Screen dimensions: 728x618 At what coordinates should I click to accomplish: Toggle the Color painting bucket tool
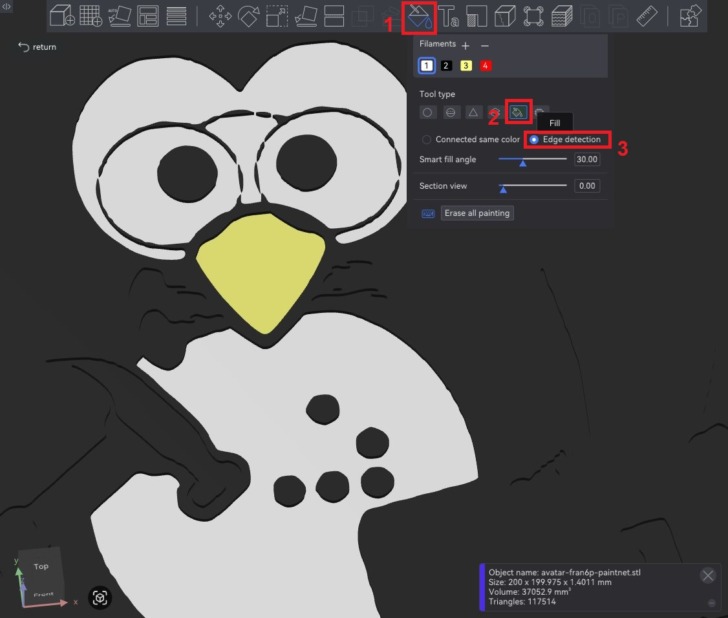tap(419, 18)
